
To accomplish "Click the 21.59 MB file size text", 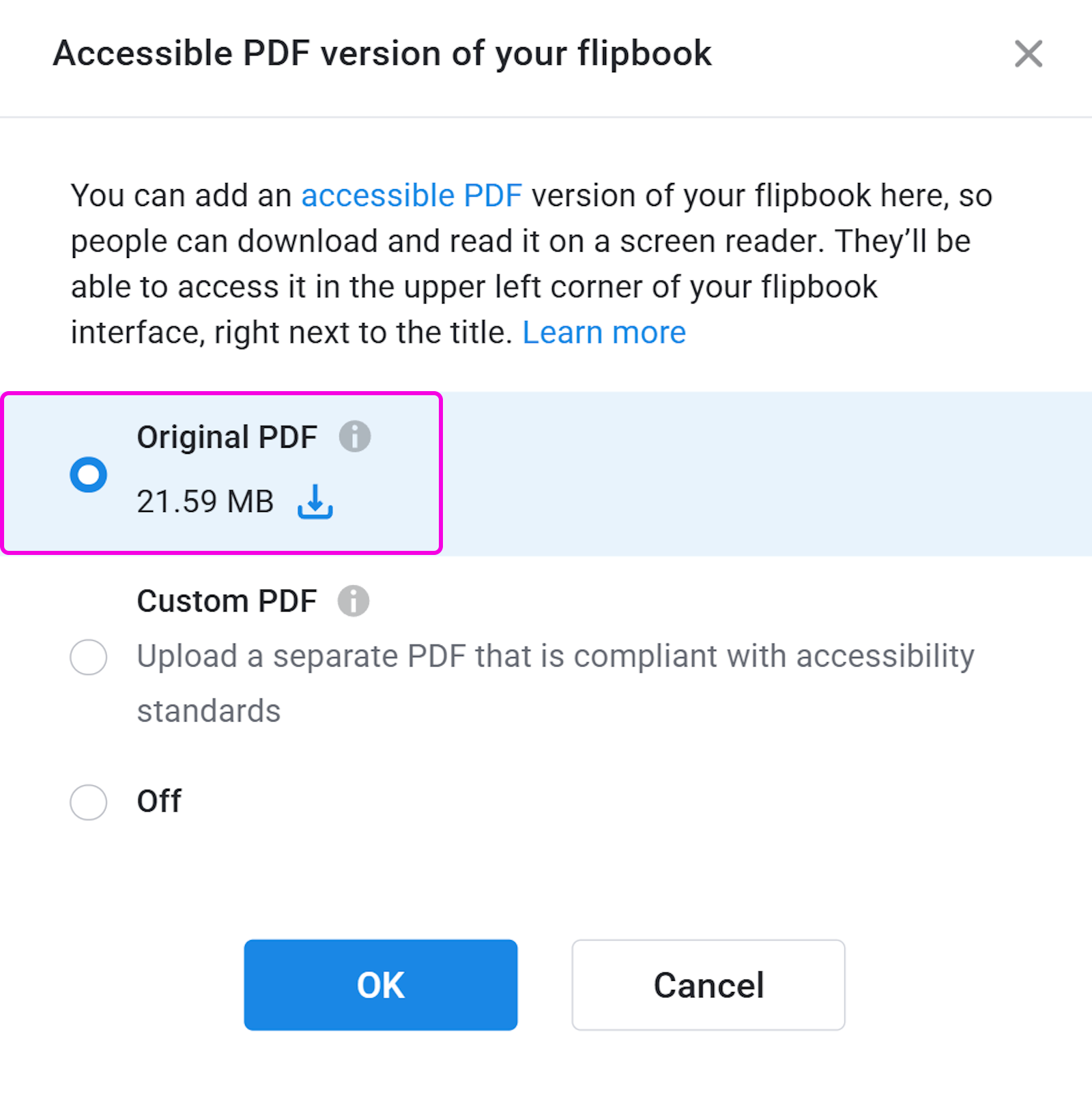I will pyautogui.click(x=205, y=502).
